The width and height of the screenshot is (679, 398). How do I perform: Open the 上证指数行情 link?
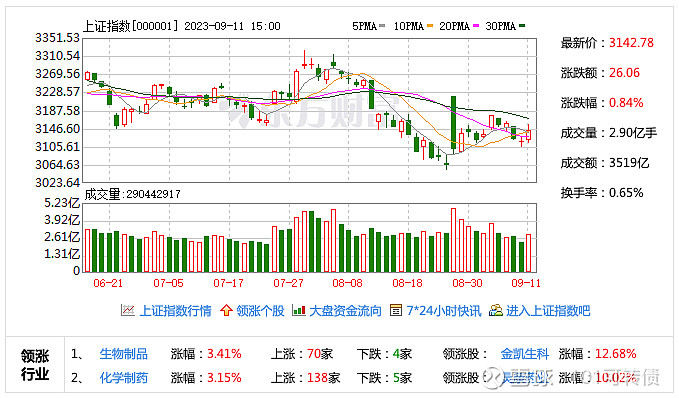click(175, 311)
